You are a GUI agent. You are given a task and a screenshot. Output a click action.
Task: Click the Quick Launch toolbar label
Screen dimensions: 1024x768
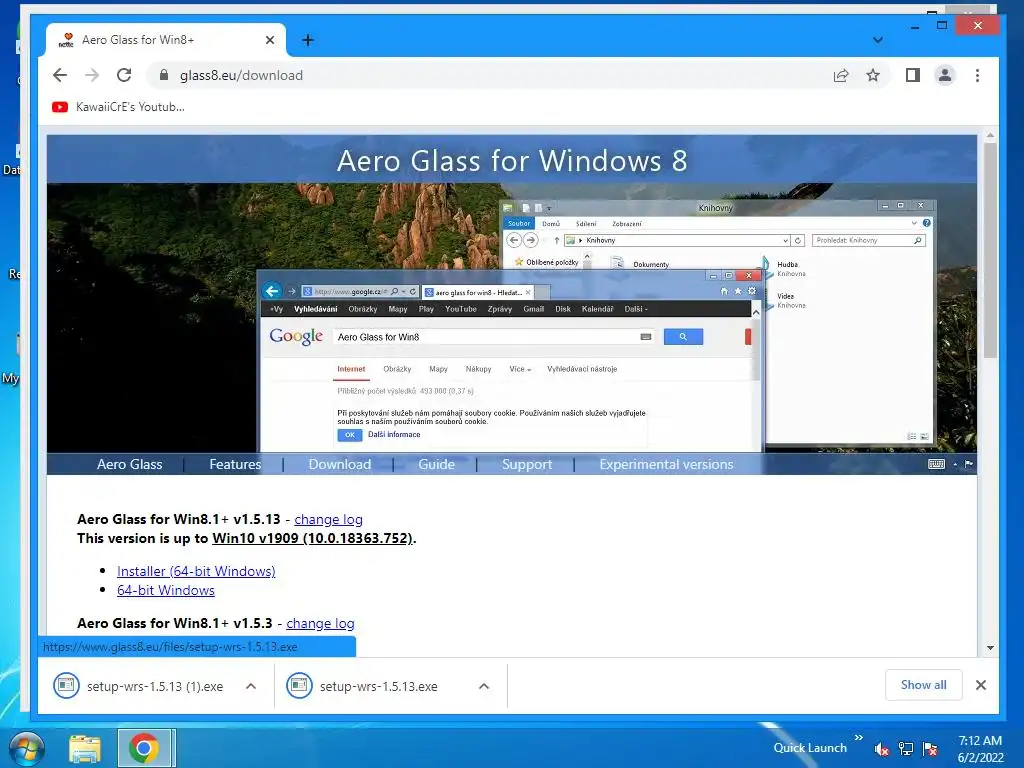click(x=810, y=748)
